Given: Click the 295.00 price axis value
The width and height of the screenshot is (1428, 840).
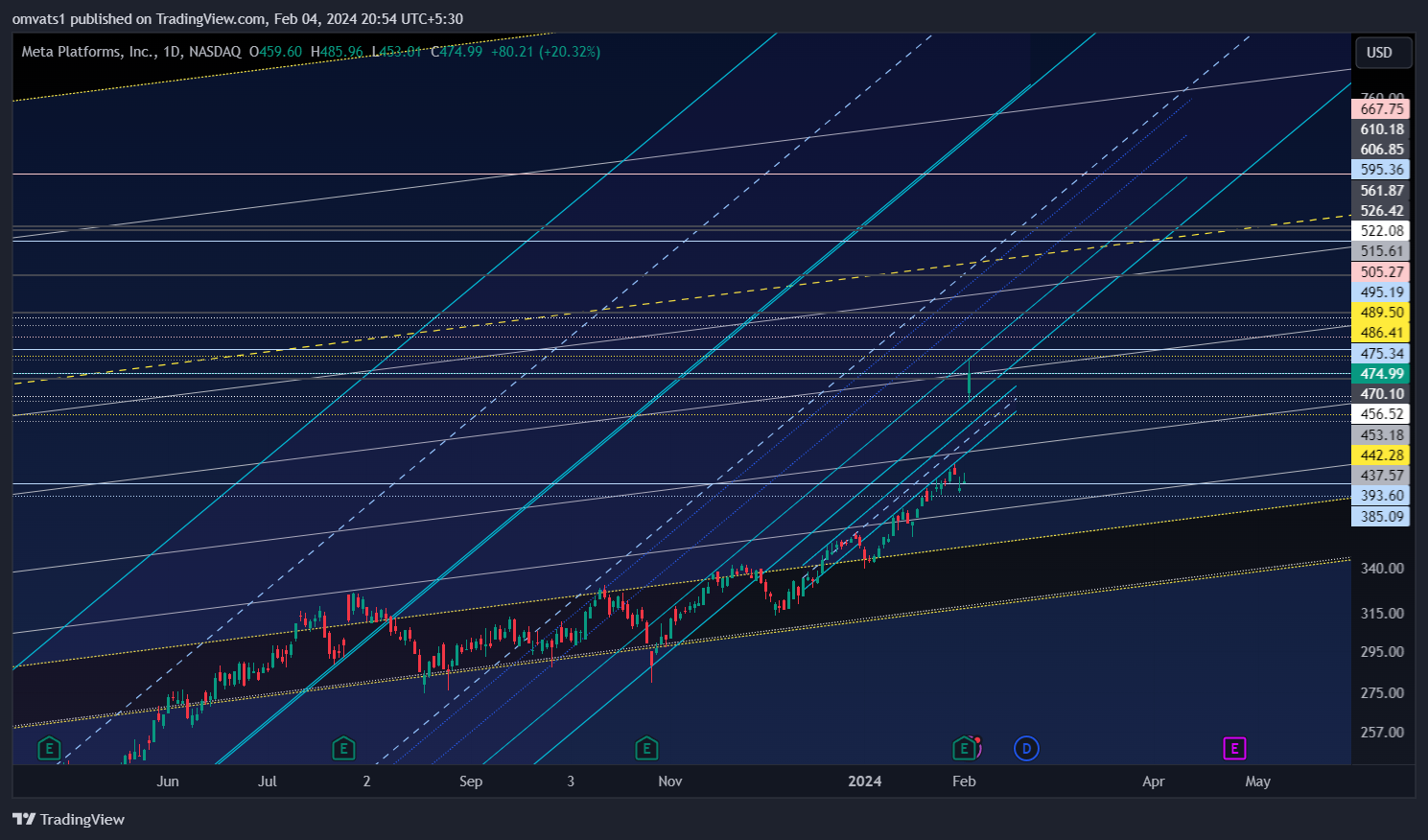Looking at the screenshot, I should coord(1382,652).
